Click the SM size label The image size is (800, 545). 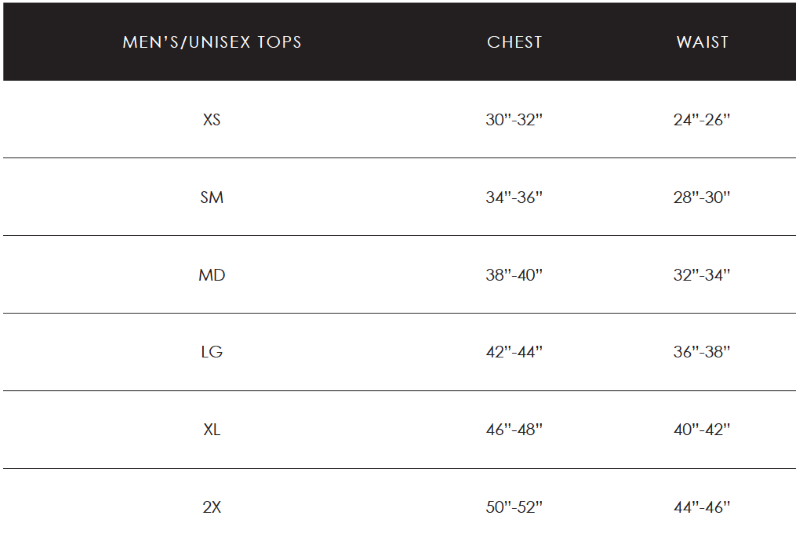pyautogui.click(x=211, y=197)
